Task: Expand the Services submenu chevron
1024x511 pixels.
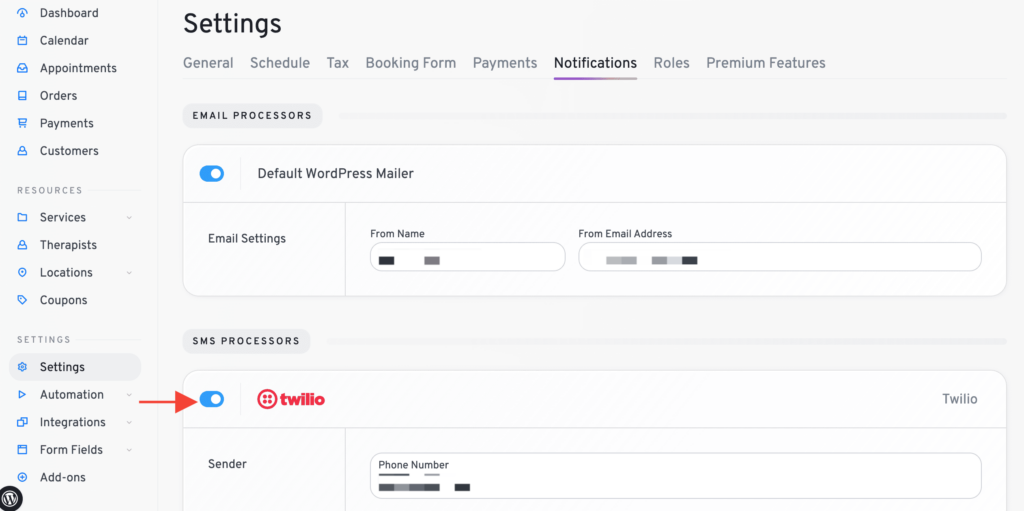Action: (129, 218)
